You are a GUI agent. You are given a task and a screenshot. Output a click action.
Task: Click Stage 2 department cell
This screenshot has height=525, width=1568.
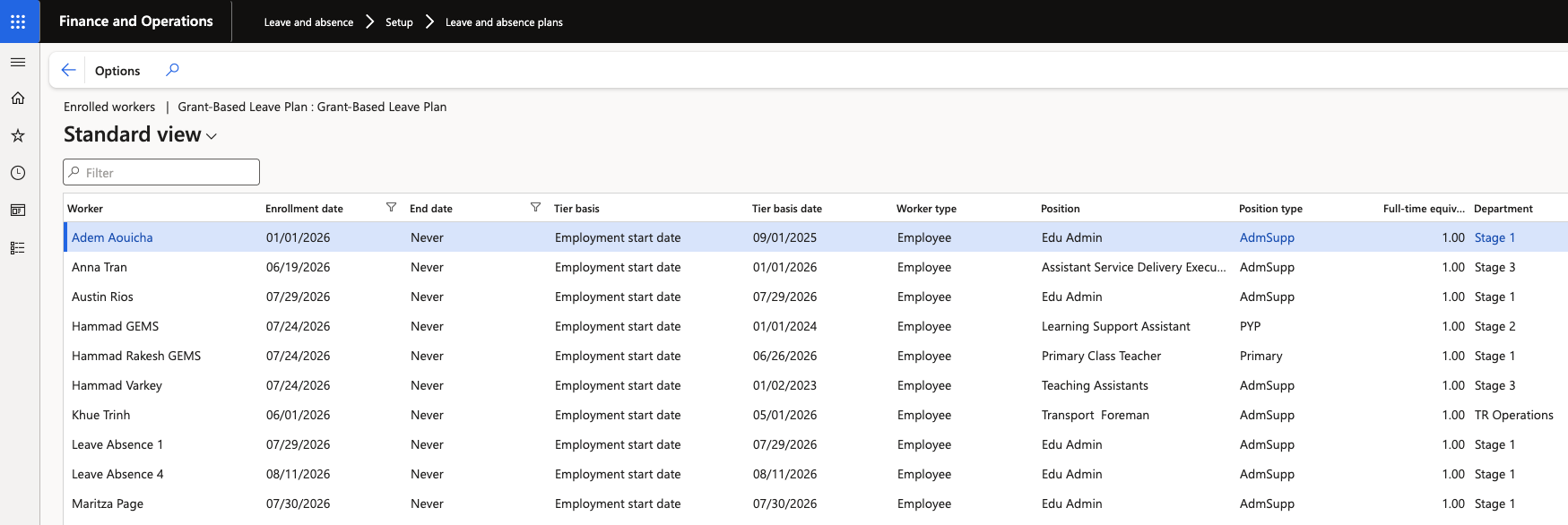coord(1494,326)
